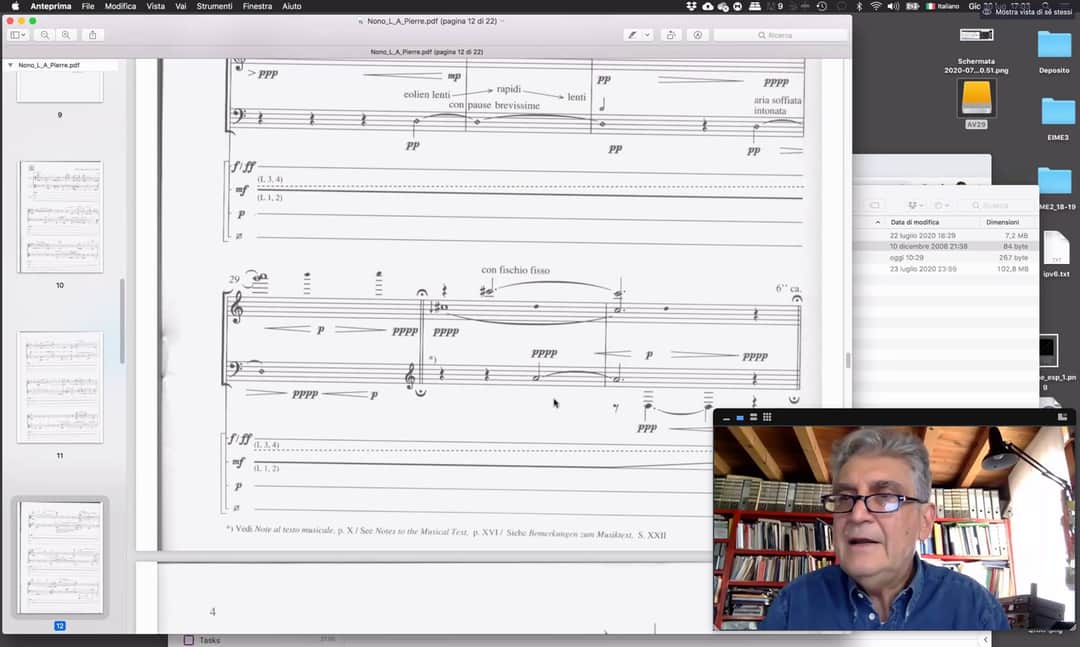
Task: Open Schermata 2020-07 png desktop file
Action: (977, 35)
